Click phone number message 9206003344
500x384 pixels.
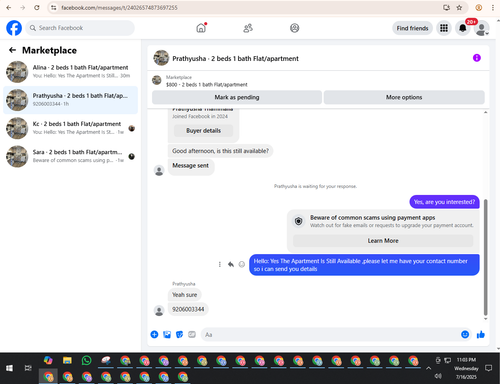point(188,309)
